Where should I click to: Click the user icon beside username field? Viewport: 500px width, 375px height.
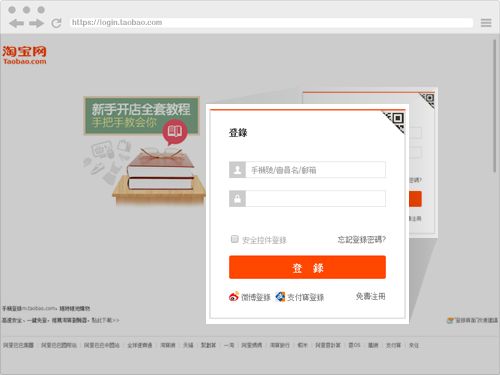click(237, 170)
